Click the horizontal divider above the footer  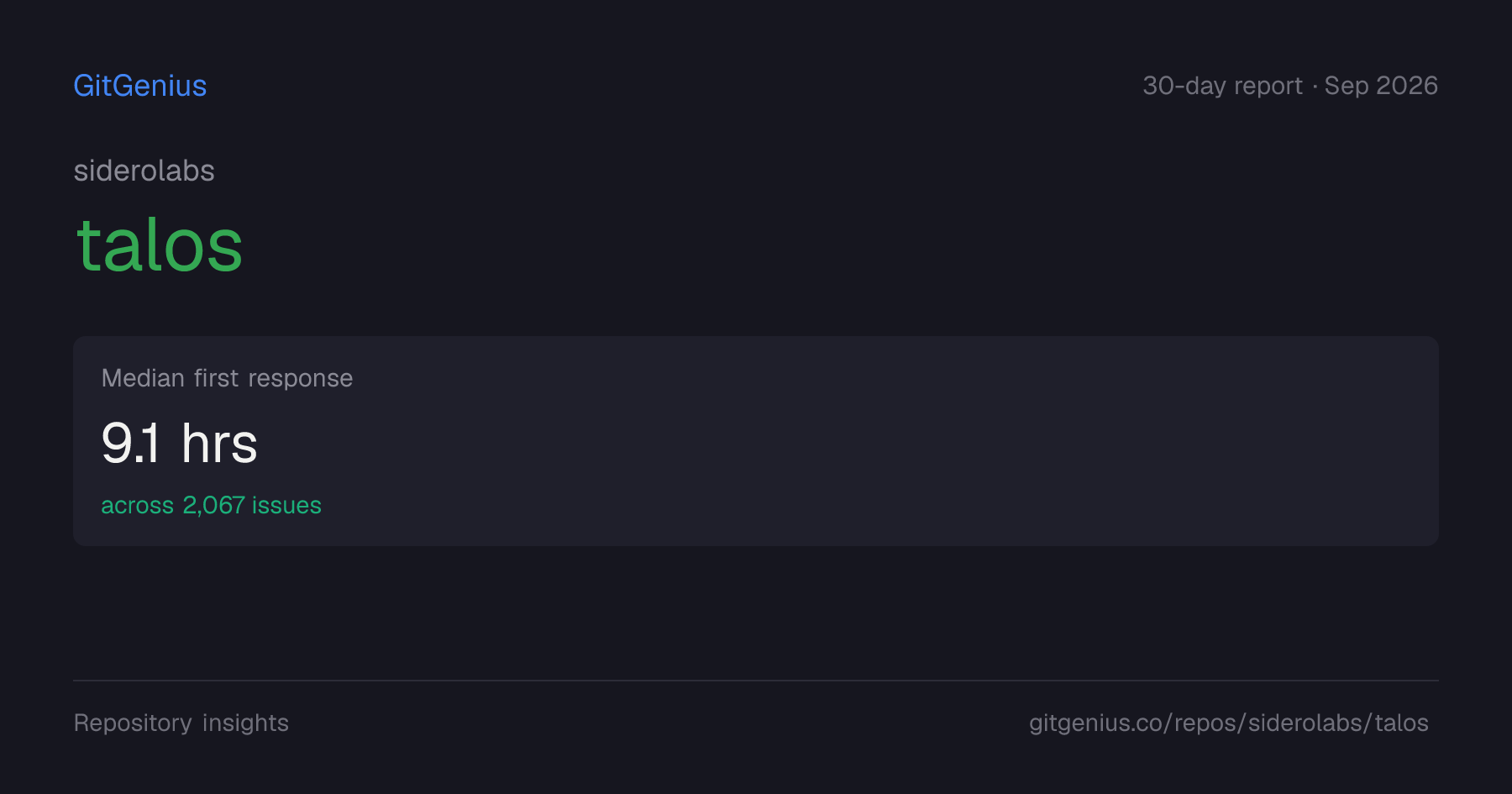click(756, 681)
